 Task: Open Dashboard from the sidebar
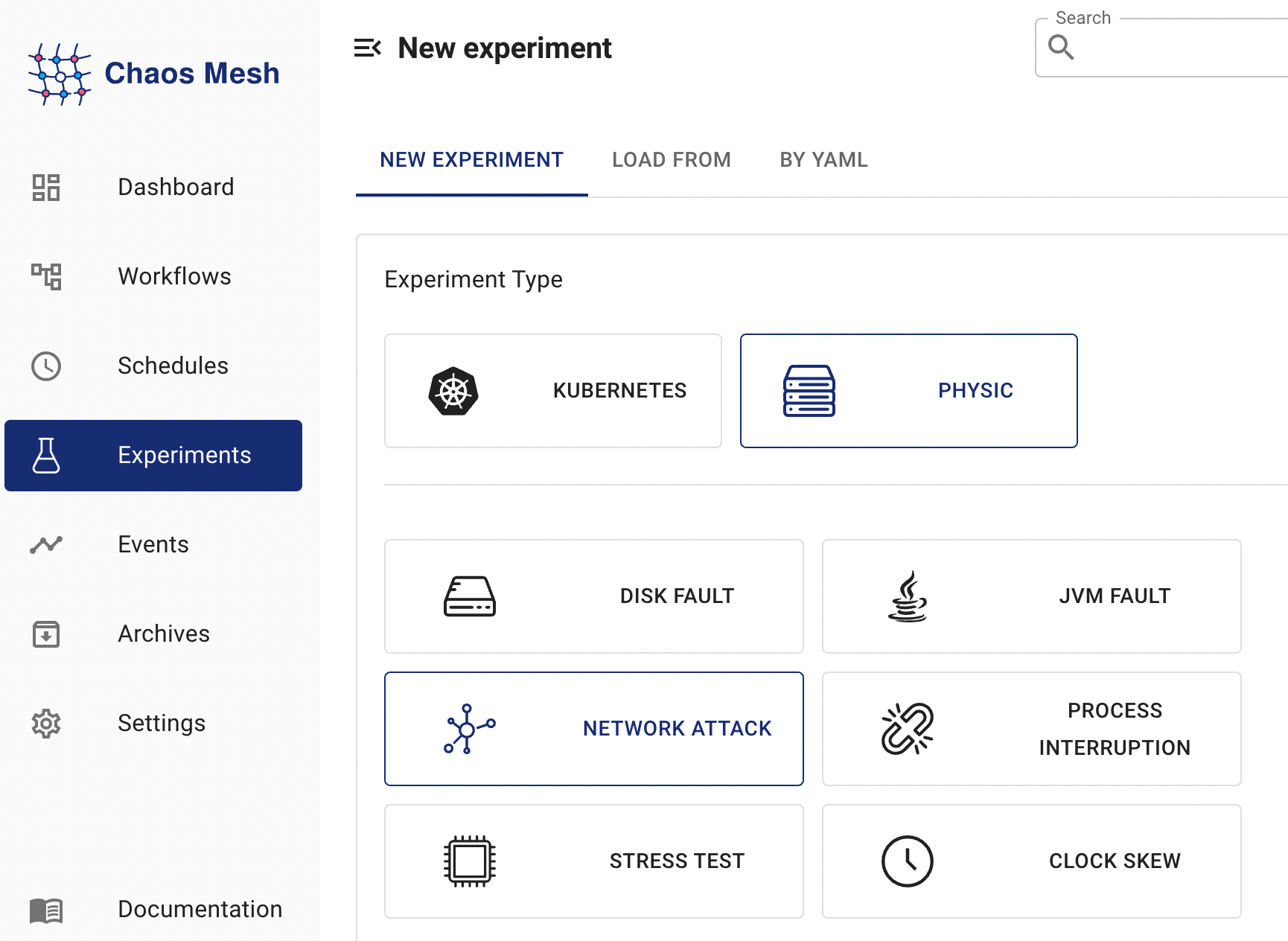pyautogui.click(x=176, y=187)
